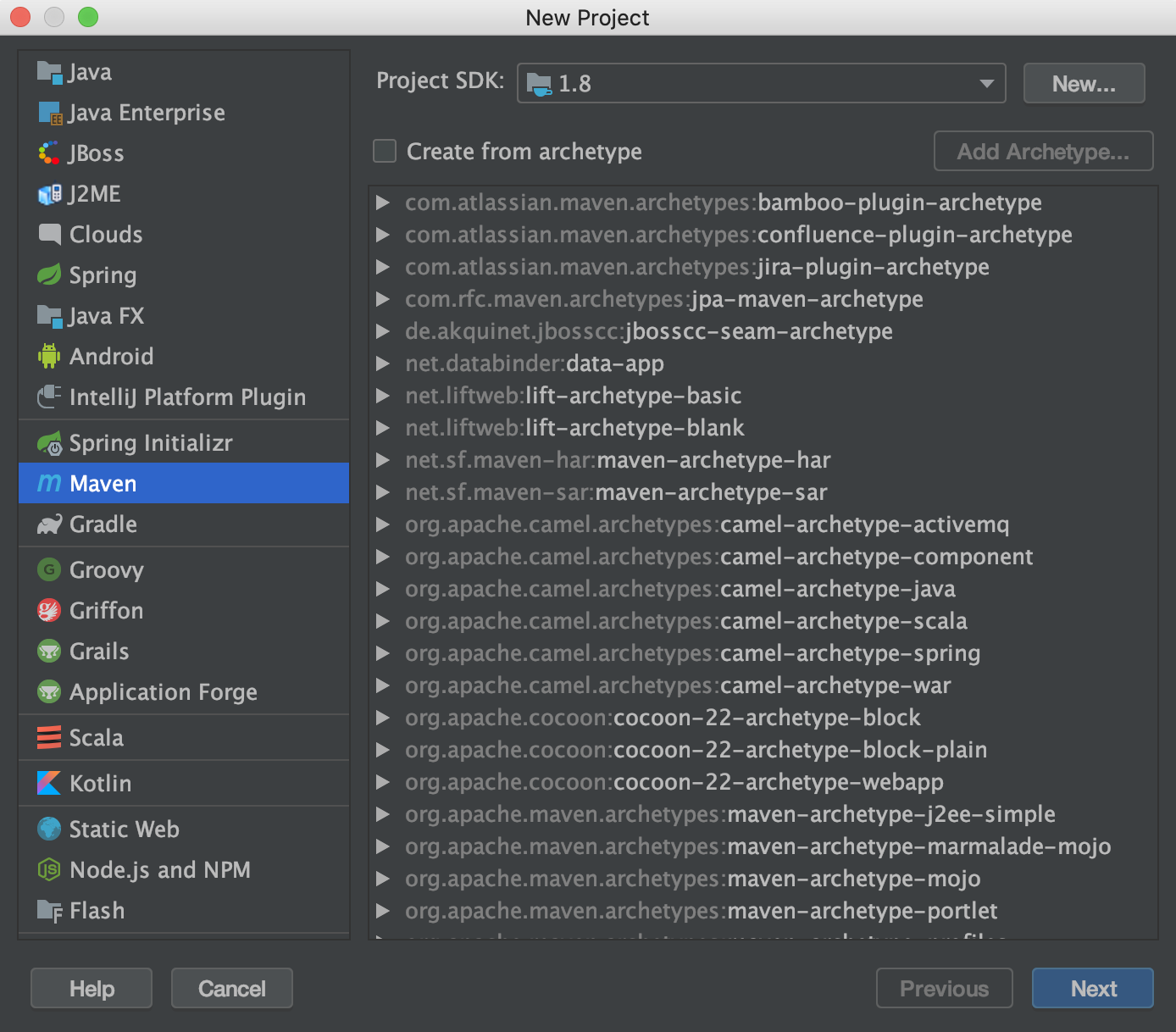Select the Griffon red icon
Image resolution: width=1176 pixels, height=1032 pixels.
click(x=49, y=611)
